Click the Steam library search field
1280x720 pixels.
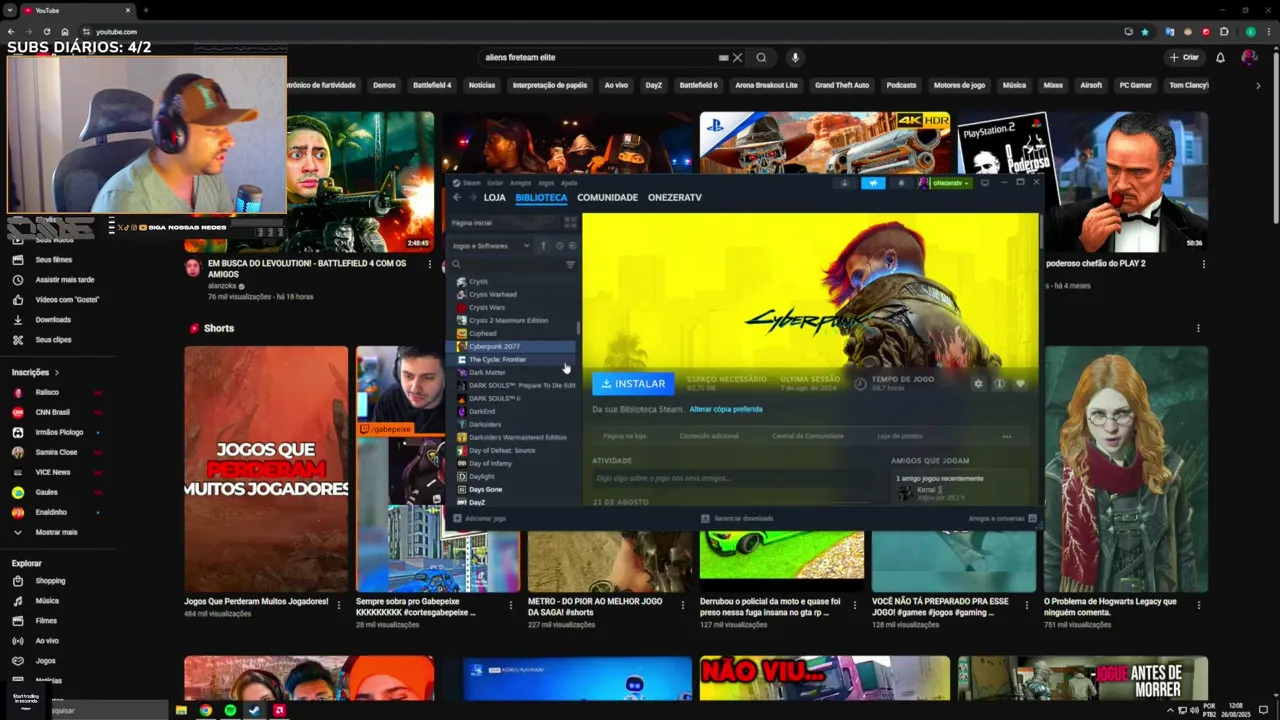(x=505, y=264)
